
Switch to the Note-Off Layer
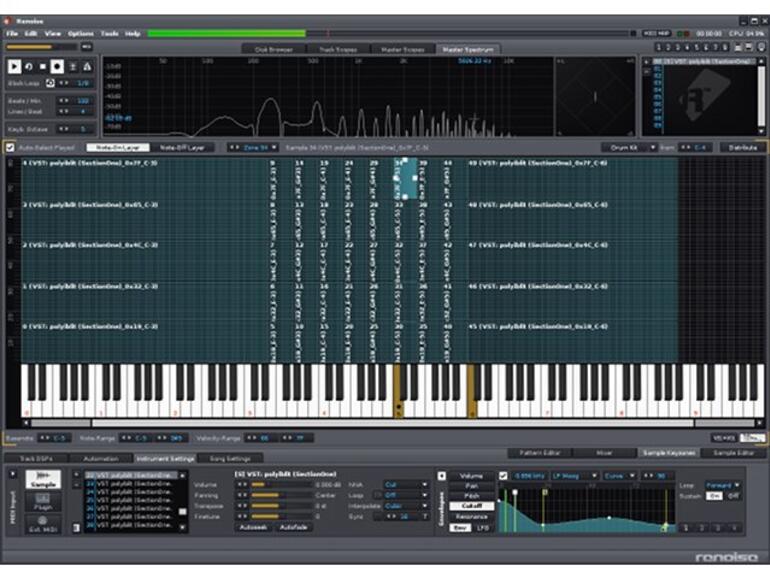pos(181,147)
